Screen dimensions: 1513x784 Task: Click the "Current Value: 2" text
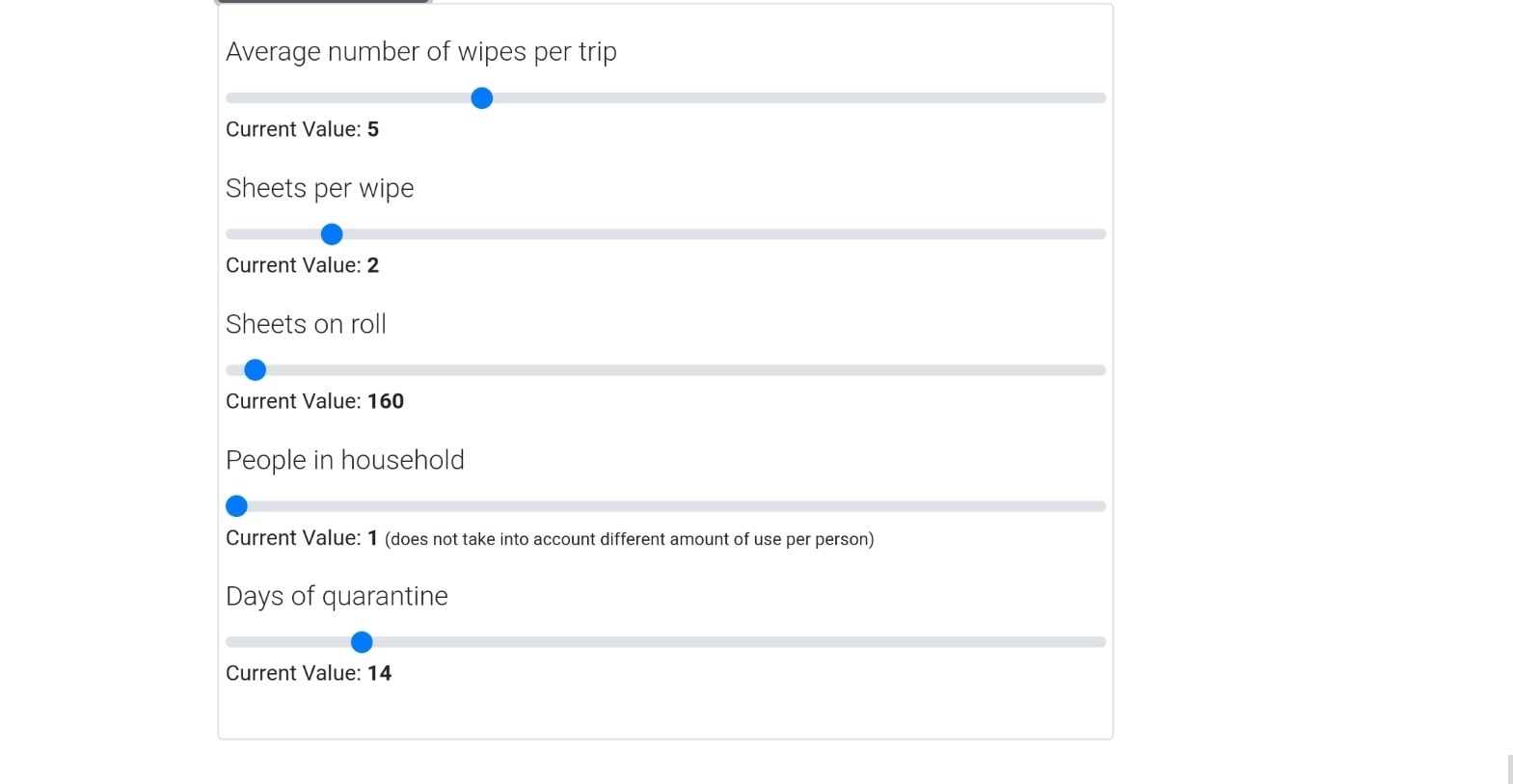(302, 265)
